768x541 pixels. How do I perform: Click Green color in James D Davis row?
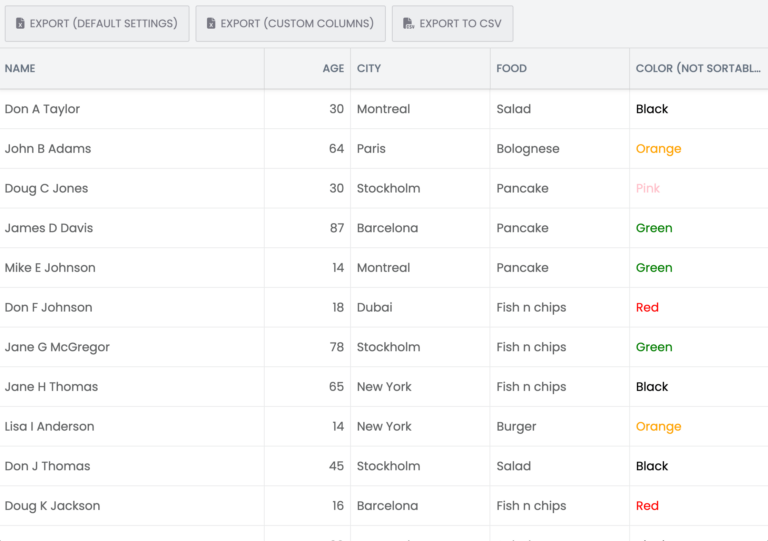click(654, 228)
